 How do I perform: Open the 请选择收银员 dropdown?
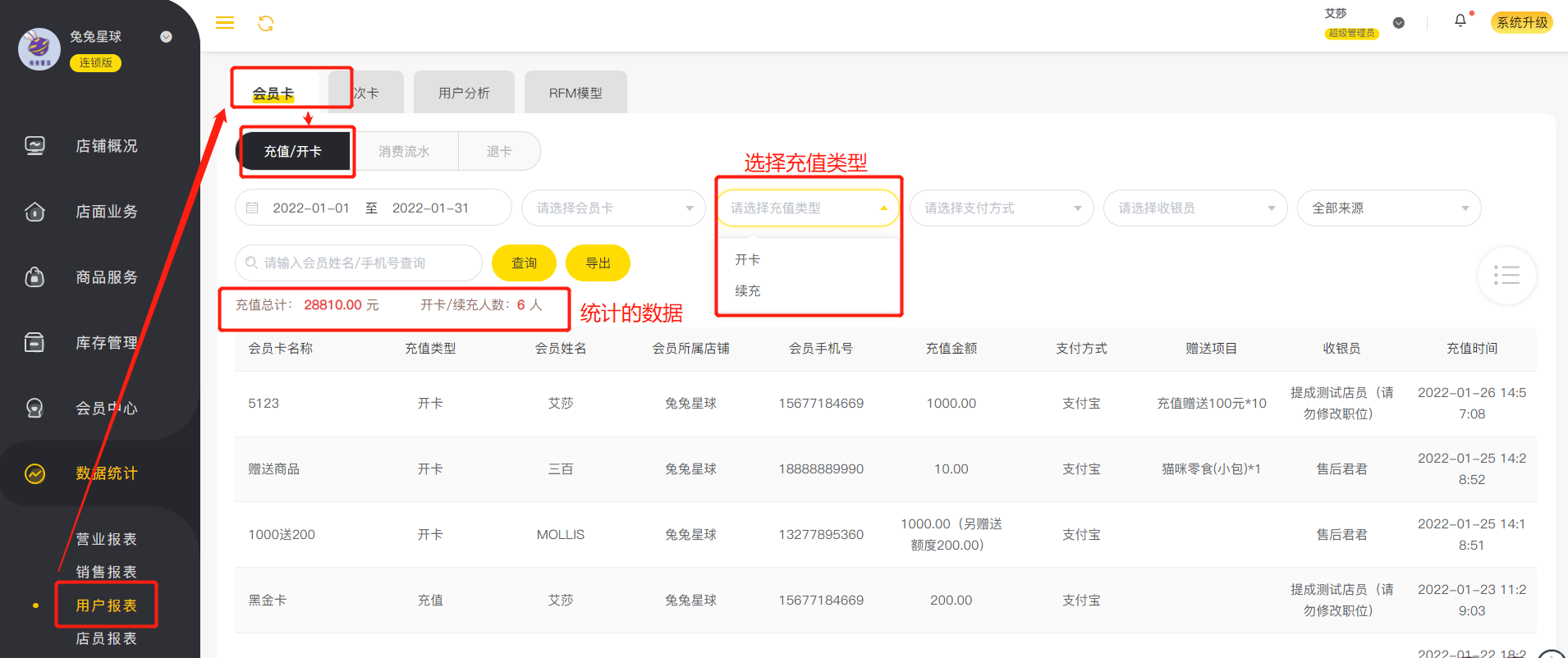1195,208
